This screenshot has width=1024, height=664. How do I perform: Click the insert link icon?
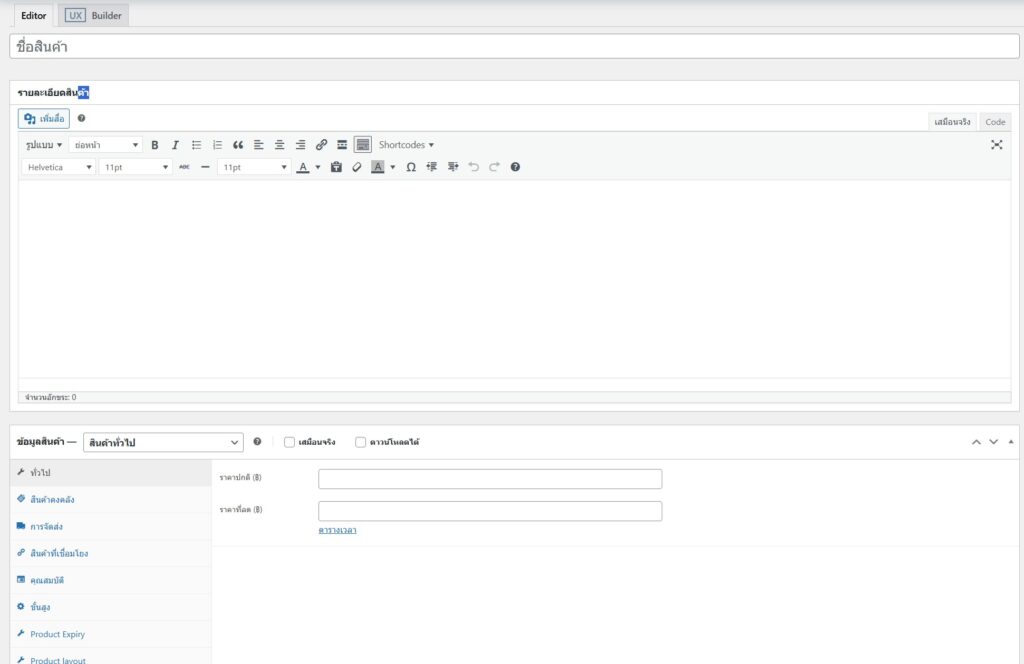point(321,145)
